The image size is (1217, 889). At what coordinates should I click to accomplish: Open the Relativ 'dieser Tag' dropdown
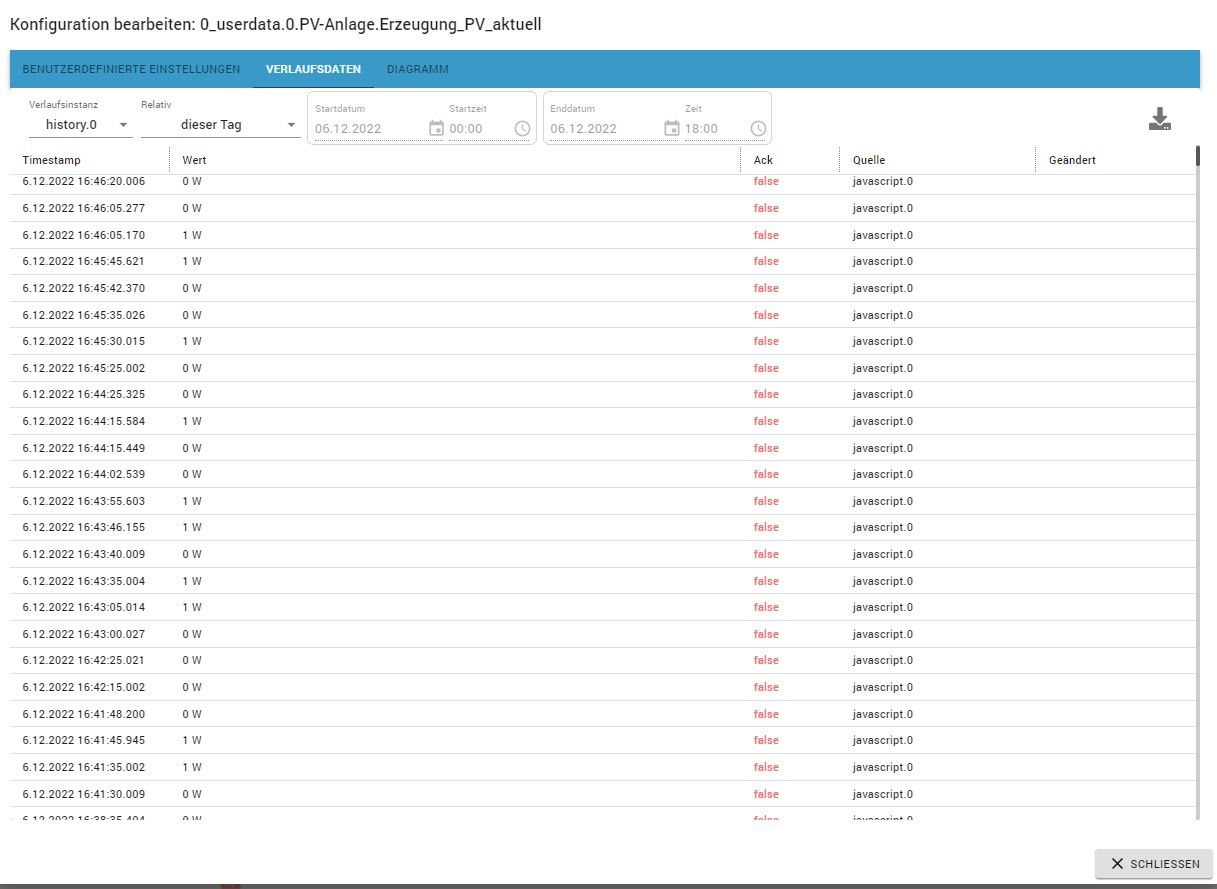tap(220, 125)
